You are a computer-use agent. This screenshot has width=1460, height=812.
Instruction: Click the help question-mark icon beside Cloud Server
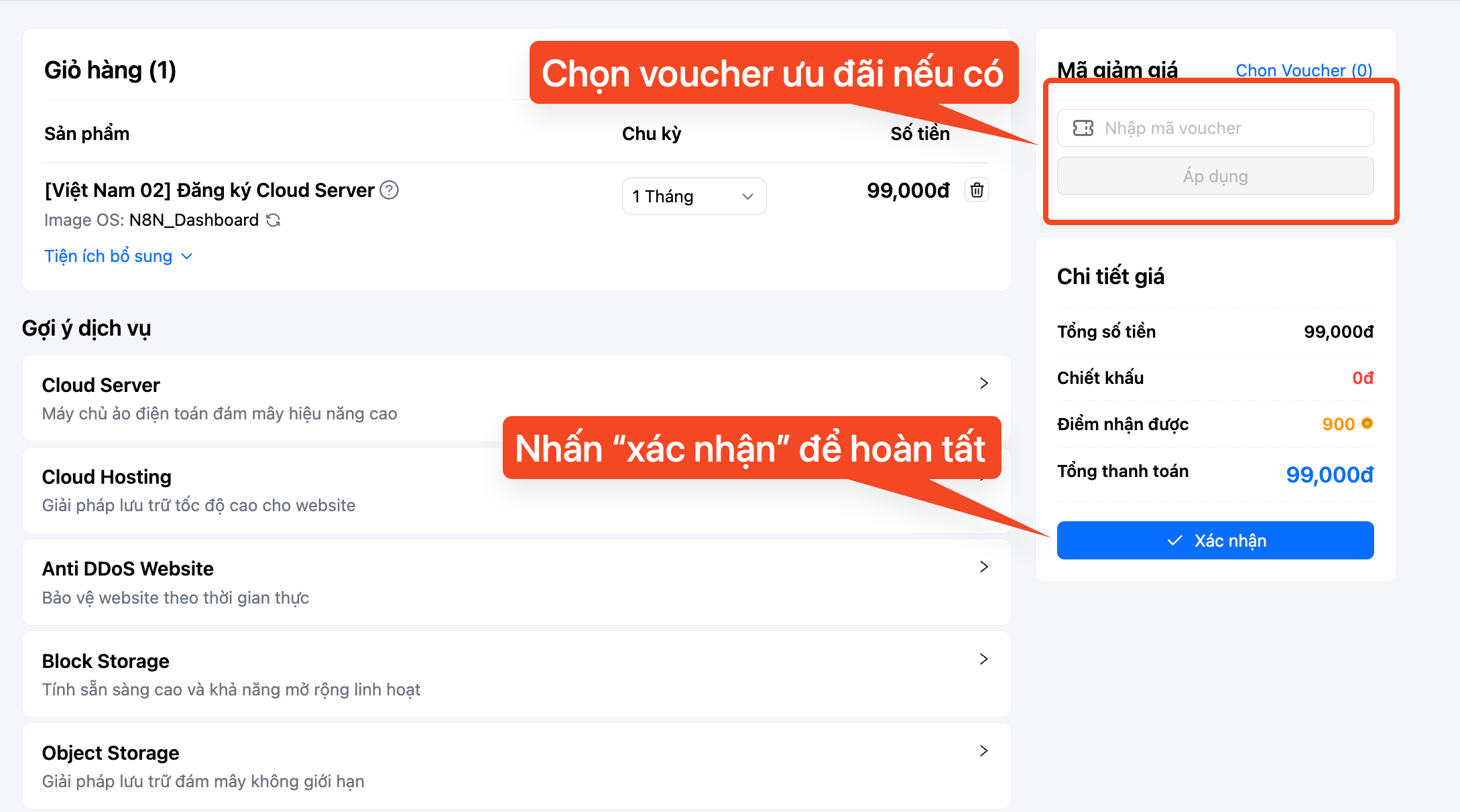click(x=389, y=190)
